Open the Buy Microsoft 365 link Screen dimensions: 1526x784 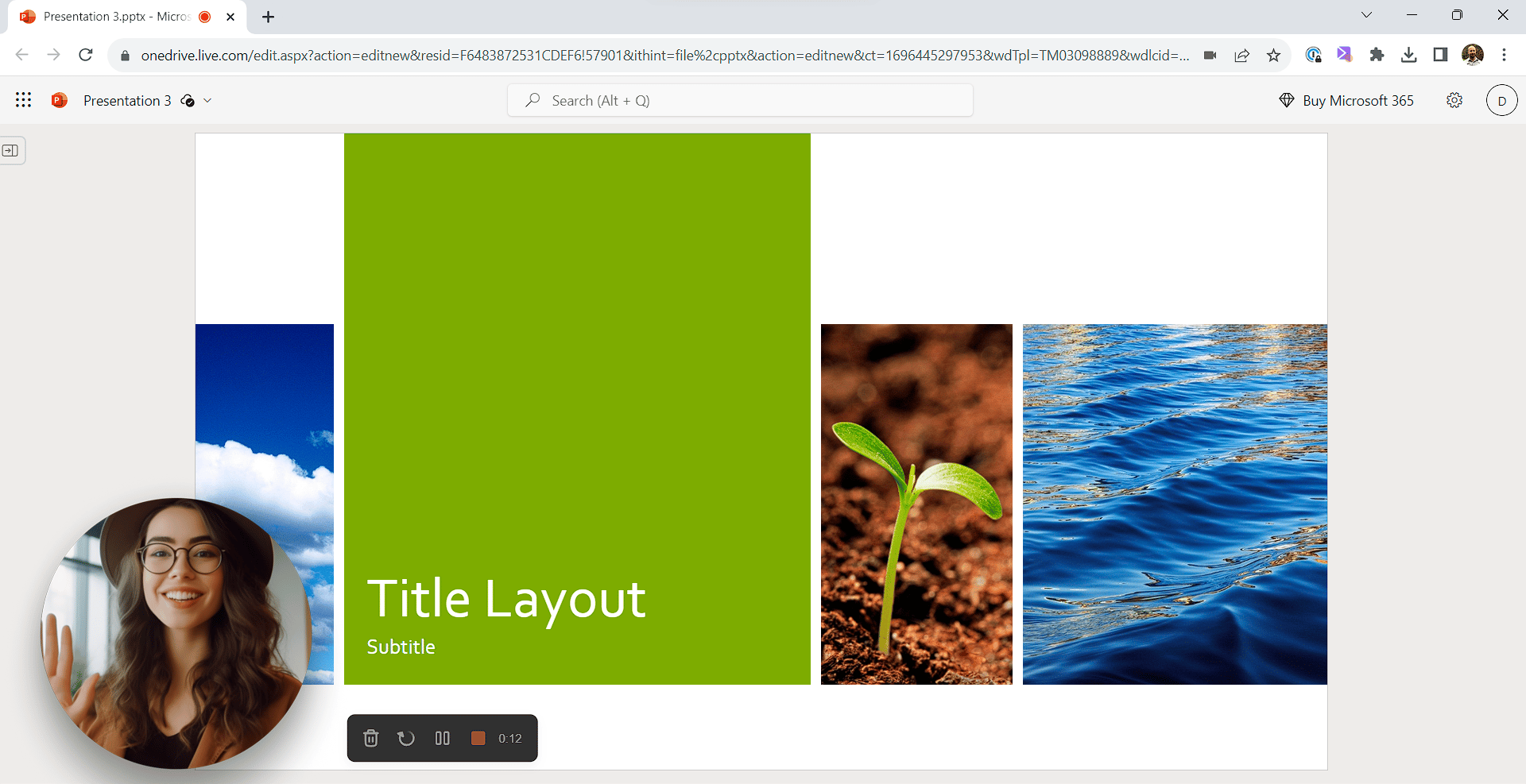pos(1346,100)
